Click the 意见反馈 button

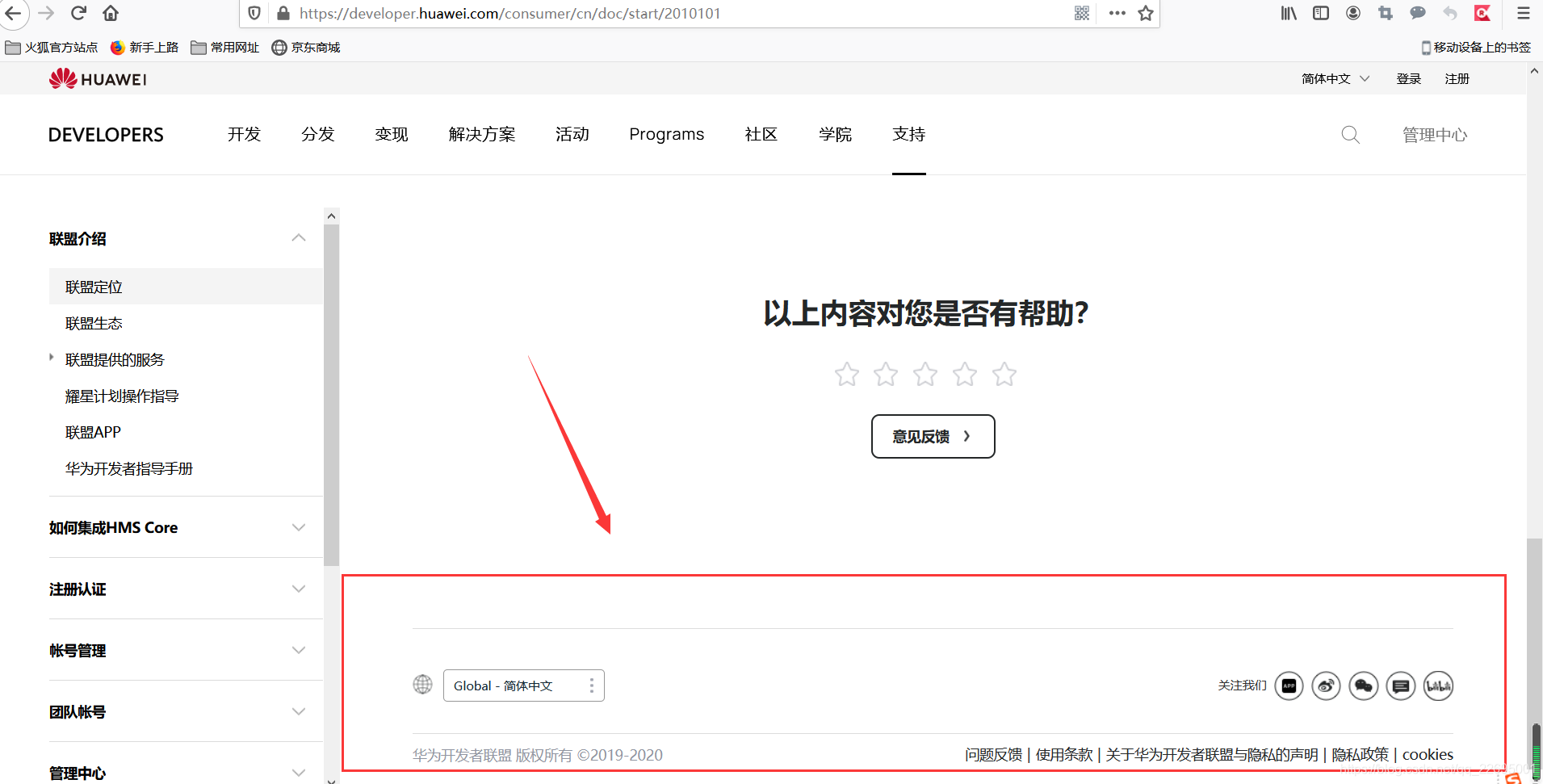pyautogui.click(x=933, y=436)
